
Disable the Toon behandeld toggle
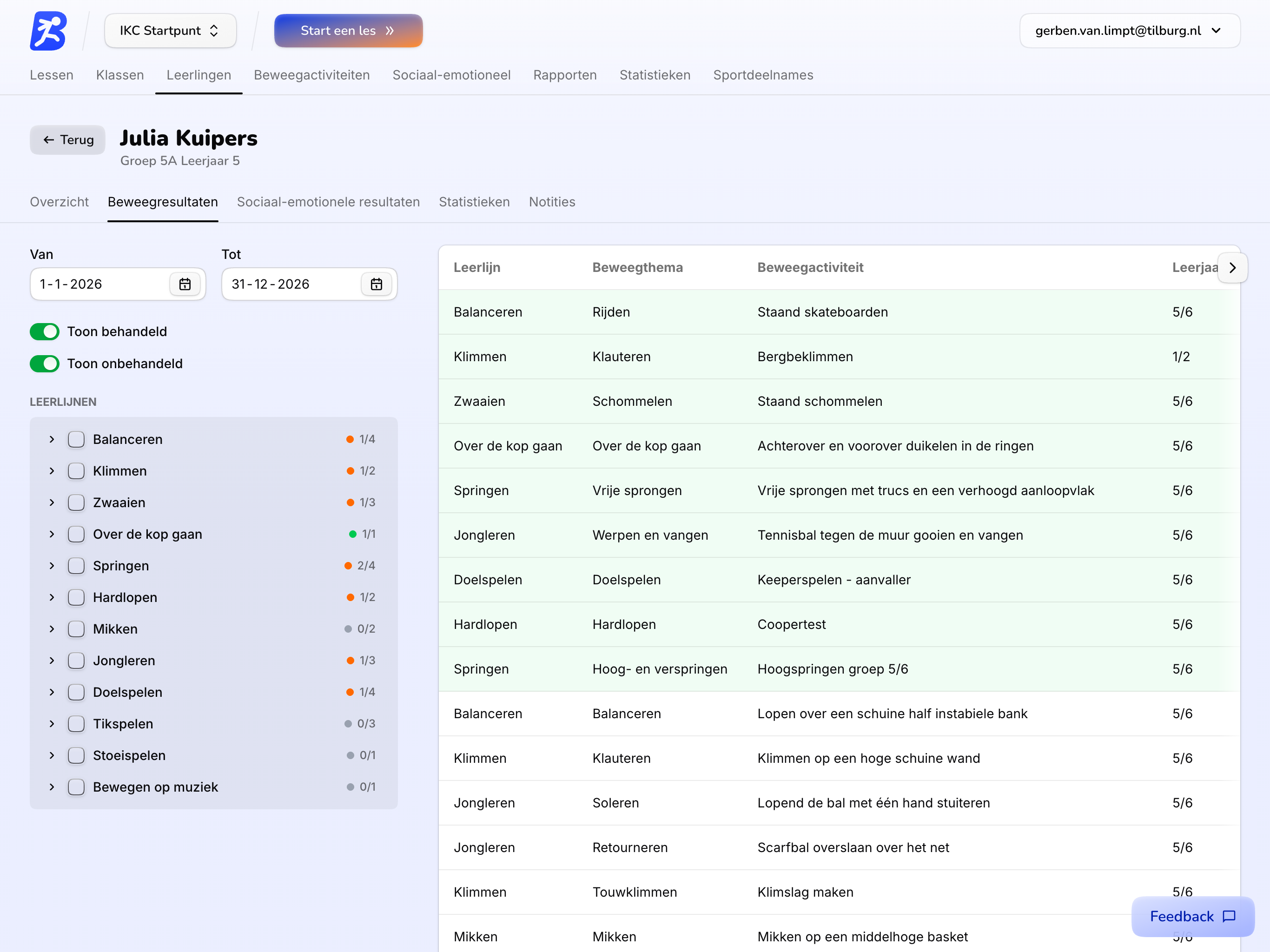(45, 331)
